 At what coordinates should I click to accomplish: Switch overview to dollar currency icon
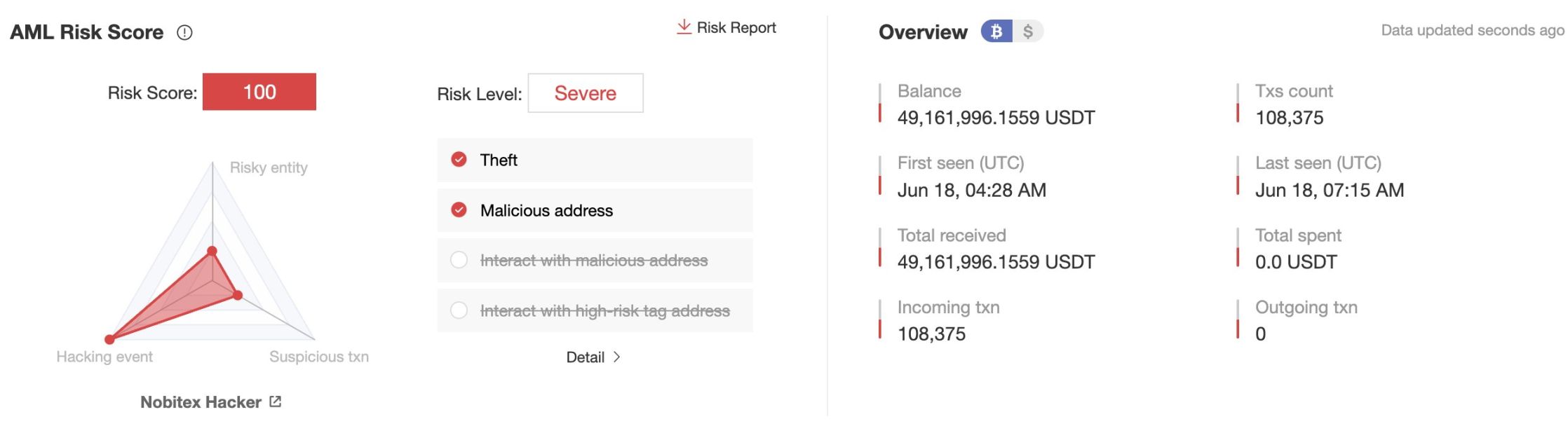[x=1027, y=32]
